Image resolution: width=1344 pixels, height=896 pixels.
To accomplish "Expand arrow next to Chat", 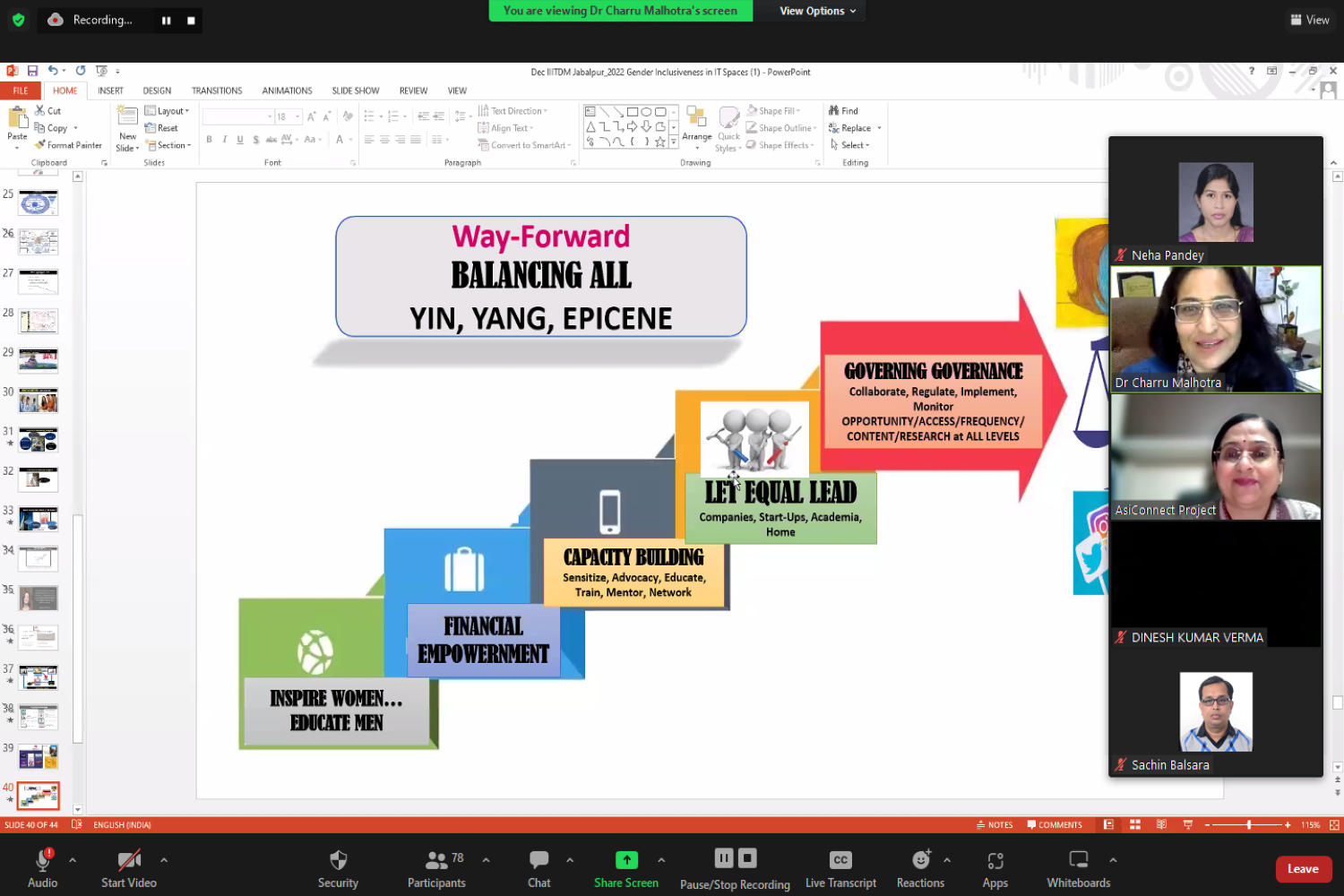I will tap(570, 860).
